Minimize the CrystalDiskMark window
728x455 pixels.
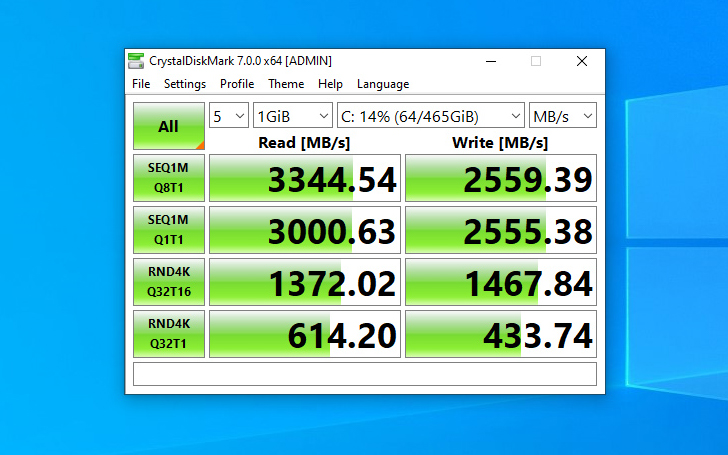[491, 61]
